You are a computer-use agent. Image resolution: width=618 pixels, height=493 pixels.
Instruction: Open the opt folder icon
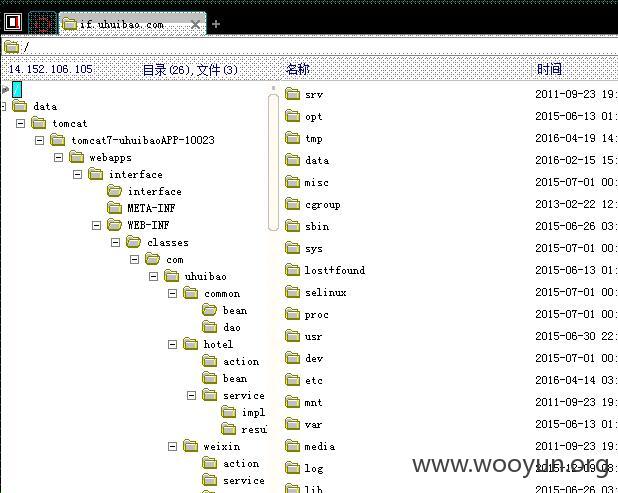click(x=292, y=116)
